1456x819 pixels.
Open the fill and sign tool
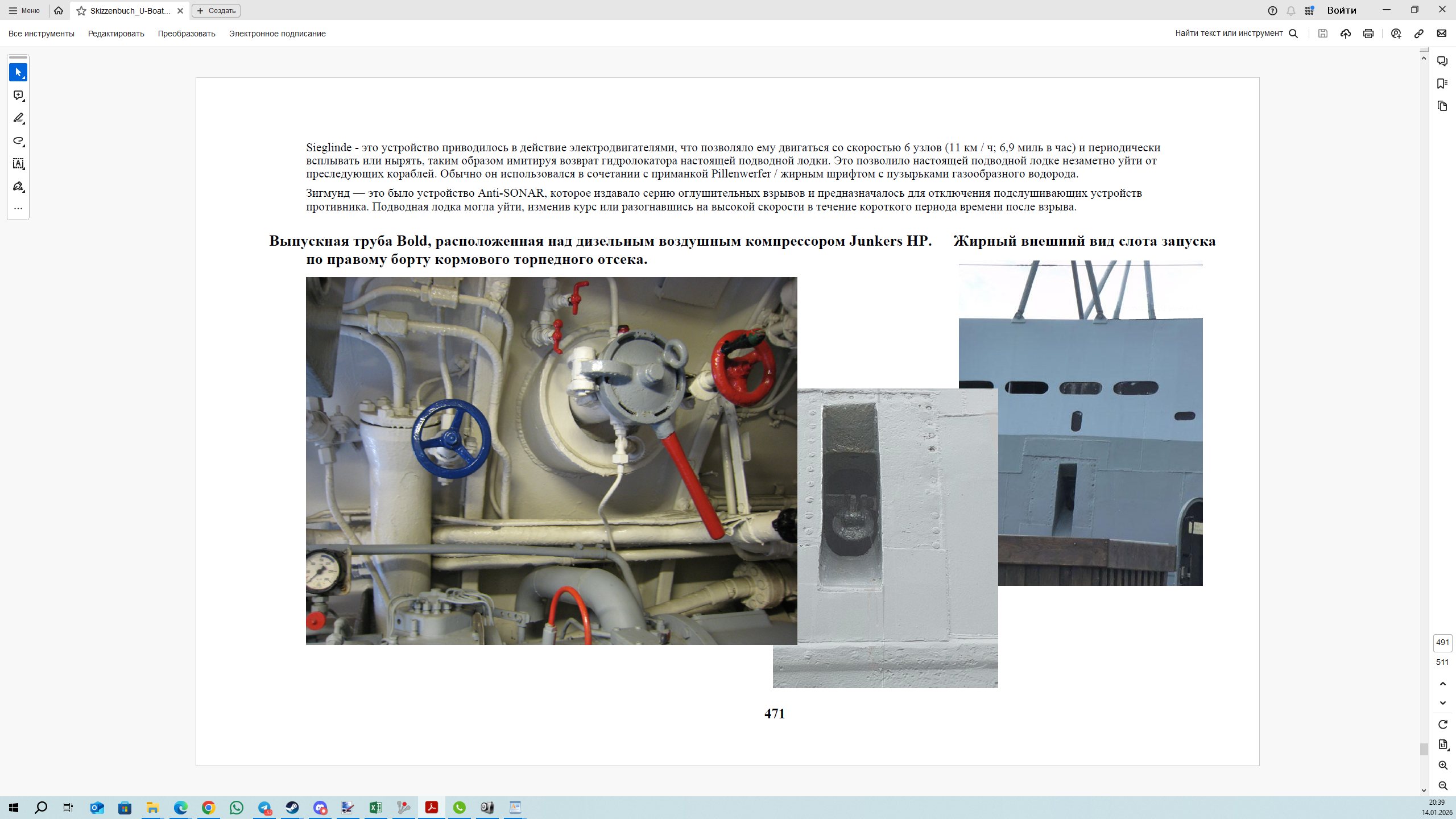coord(18,187)
